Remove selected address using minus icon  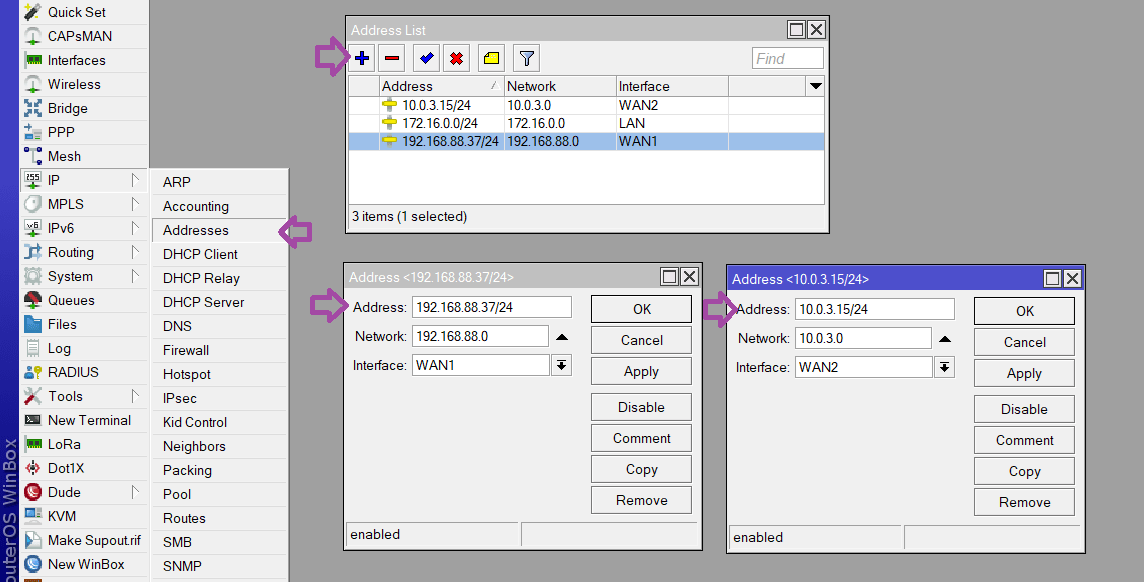click(x=391, y=57)
